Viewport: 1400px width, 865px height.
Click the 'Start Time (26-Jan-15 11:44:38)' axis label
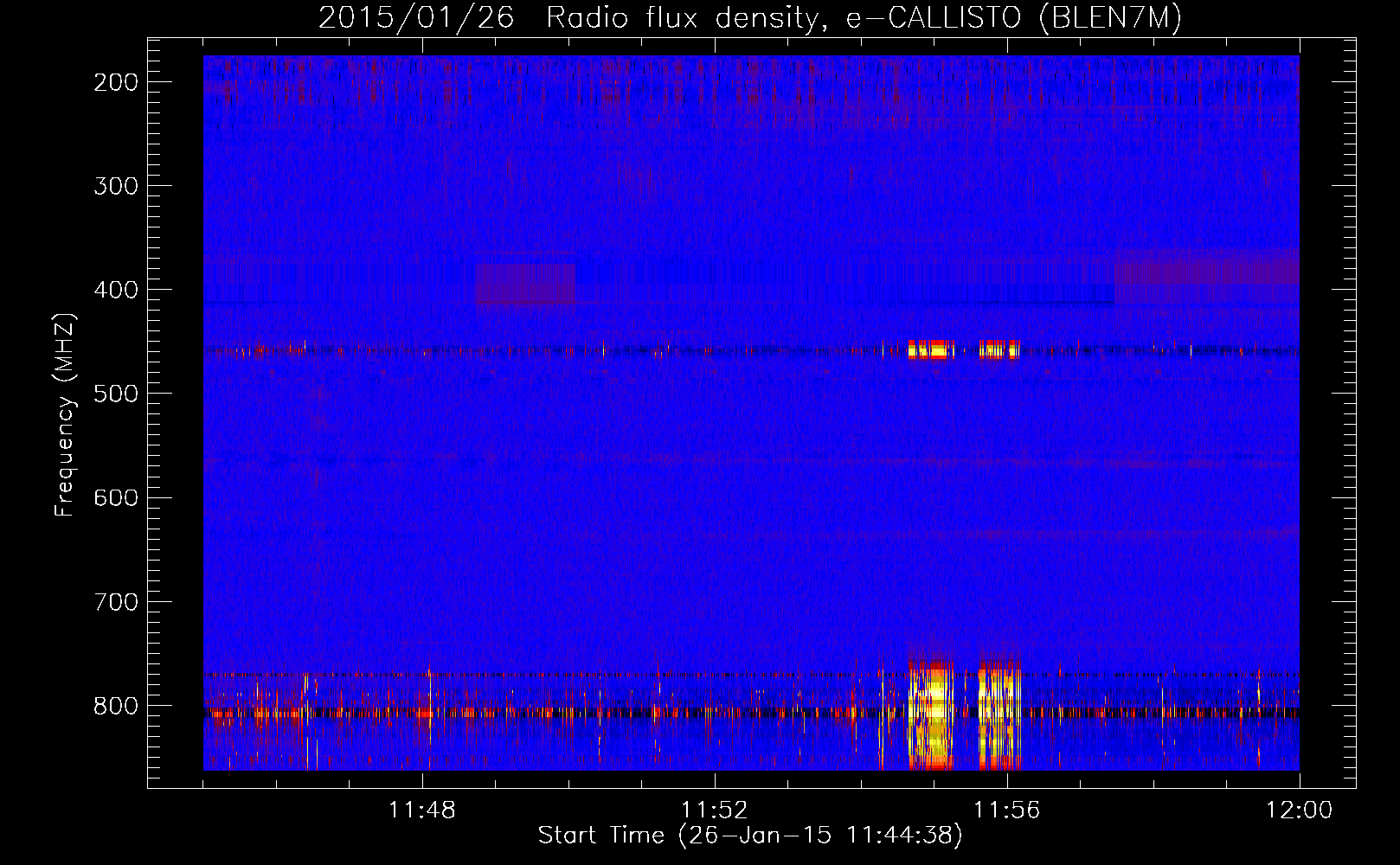[x=750, y=836]
